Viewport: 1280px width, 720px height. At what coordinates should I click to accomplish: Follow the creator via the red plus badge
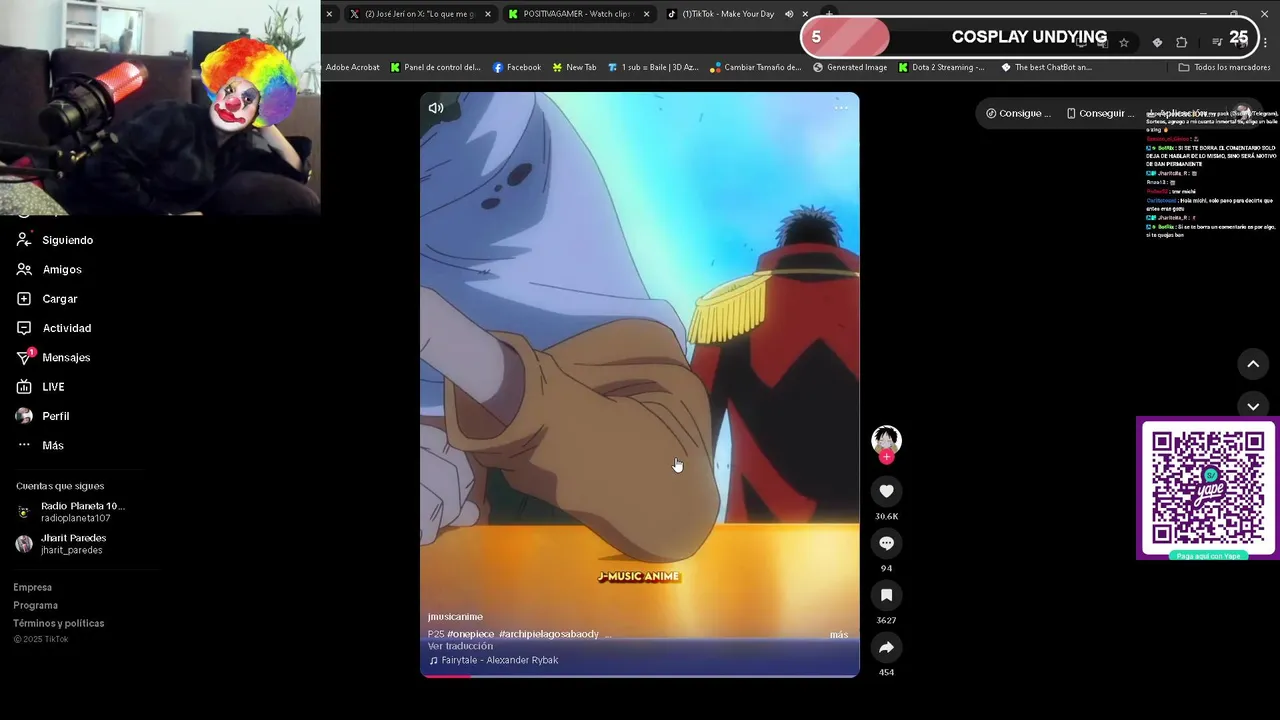pyautogui.click(x=886, y=457)
